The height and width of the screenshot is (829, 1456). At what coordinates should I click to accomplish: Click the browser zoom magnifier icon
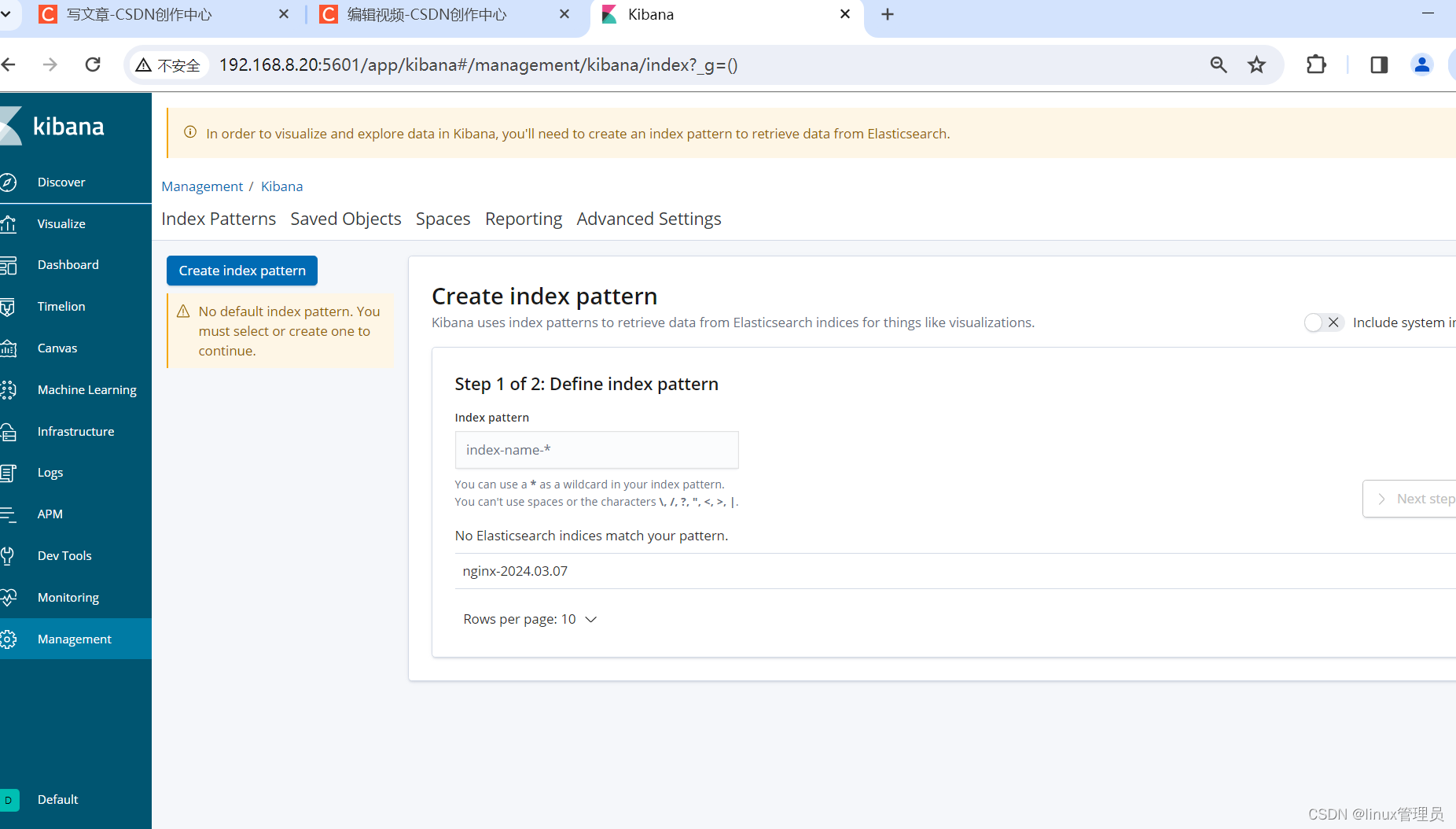click(1219, 64)
